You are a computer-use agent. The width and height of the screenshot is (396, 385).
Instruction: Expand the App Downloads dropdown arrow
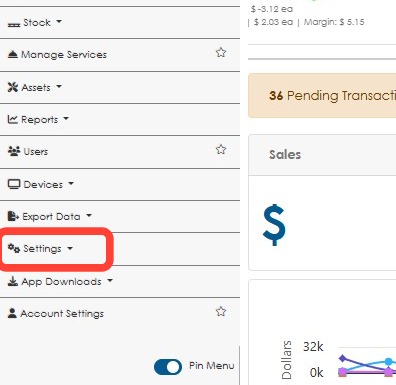tap(110, 281)
